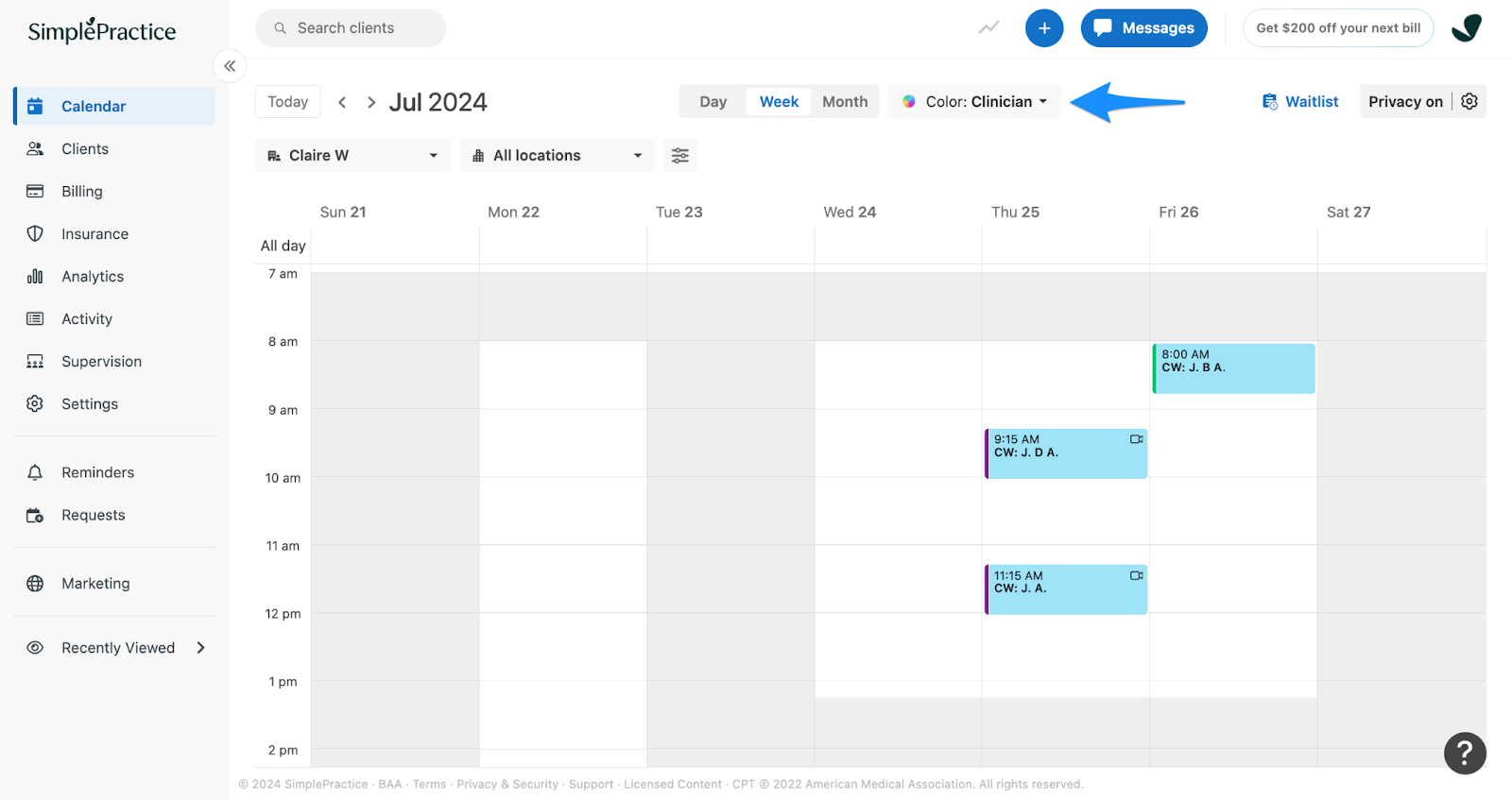Open the 9:15 AM CW: J. D A. appointment
The width and height of the screenshot is (1512, 800).
1066,453
